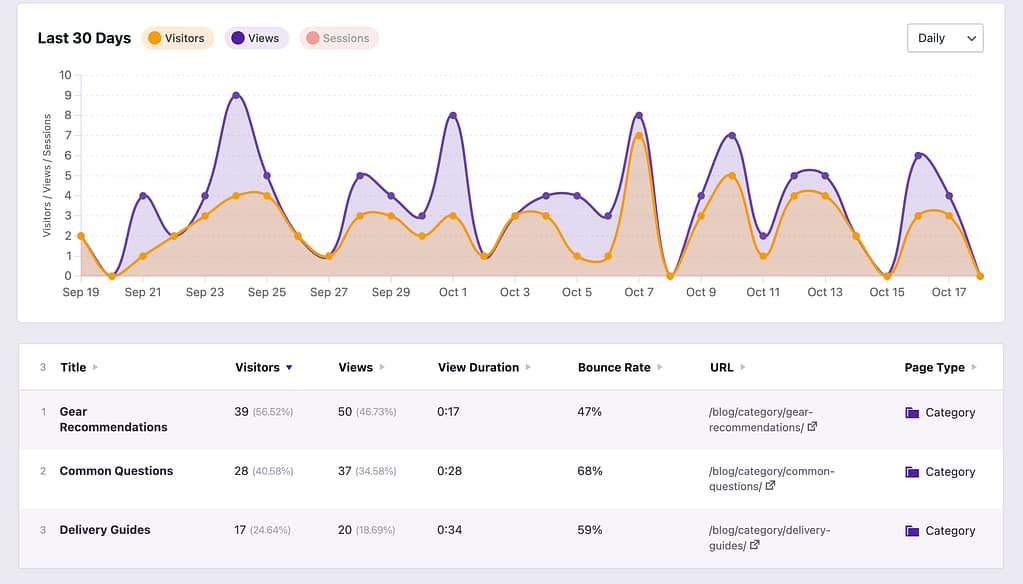Sort table by Visitors column
This screenshot has height=584, width=1023.
tap(257, 367)
